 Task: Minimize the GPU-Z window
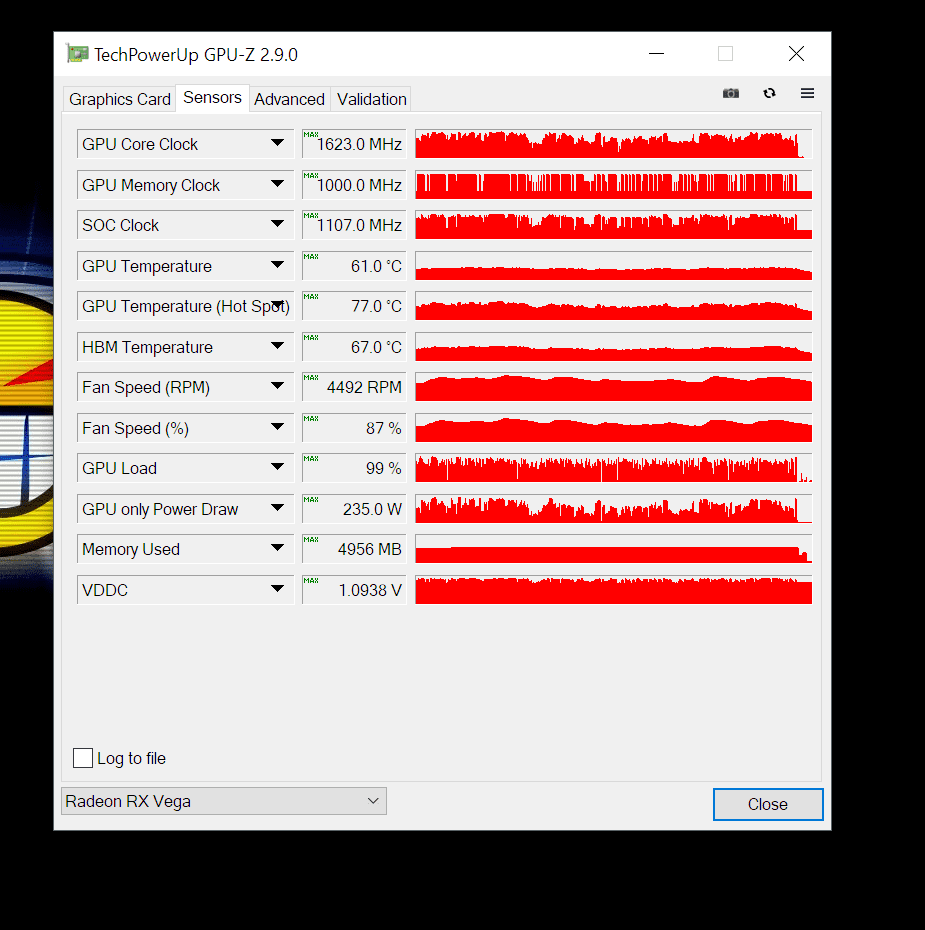[656, 54]
